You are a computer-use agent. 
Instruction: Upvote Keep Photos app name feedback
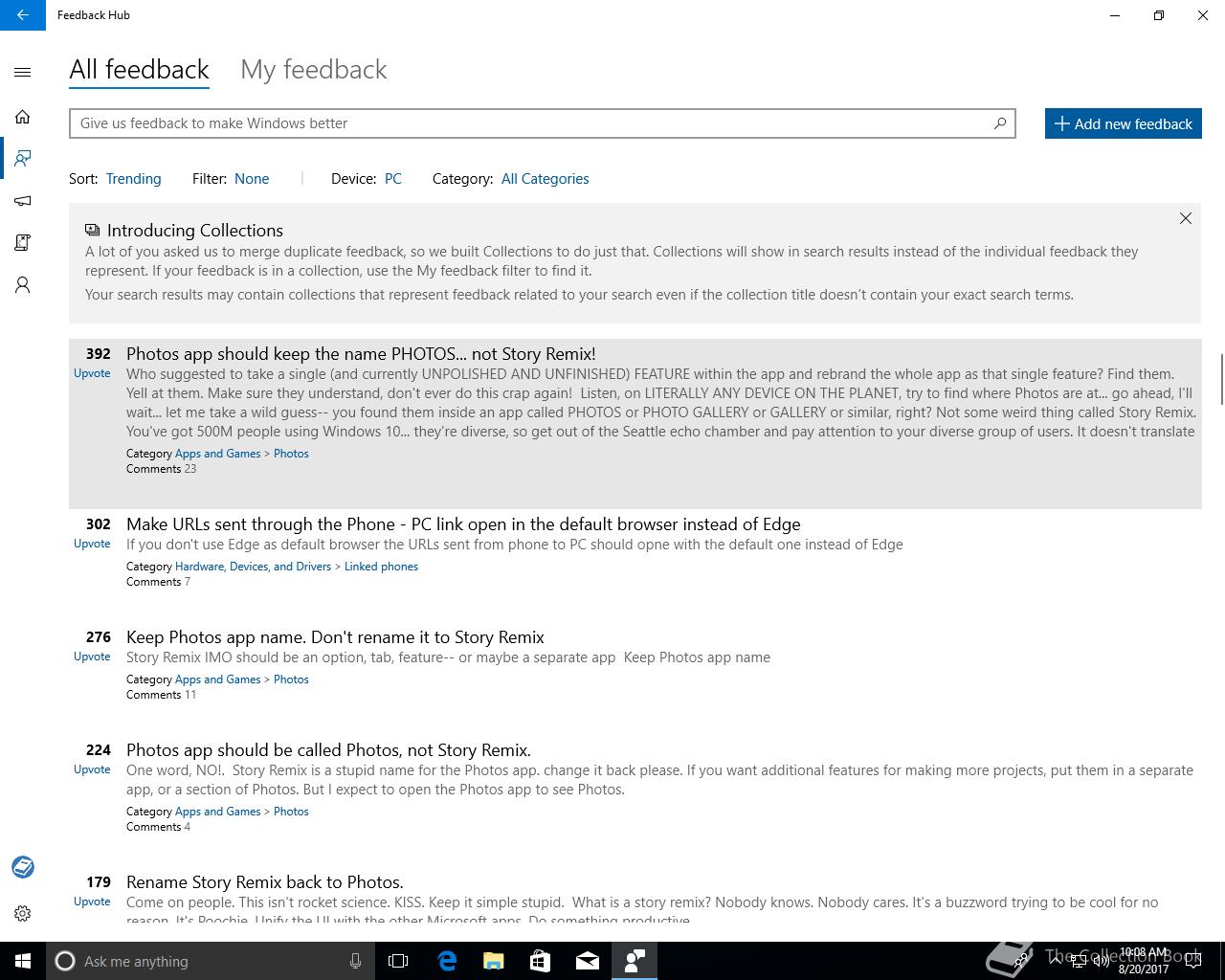92,657
